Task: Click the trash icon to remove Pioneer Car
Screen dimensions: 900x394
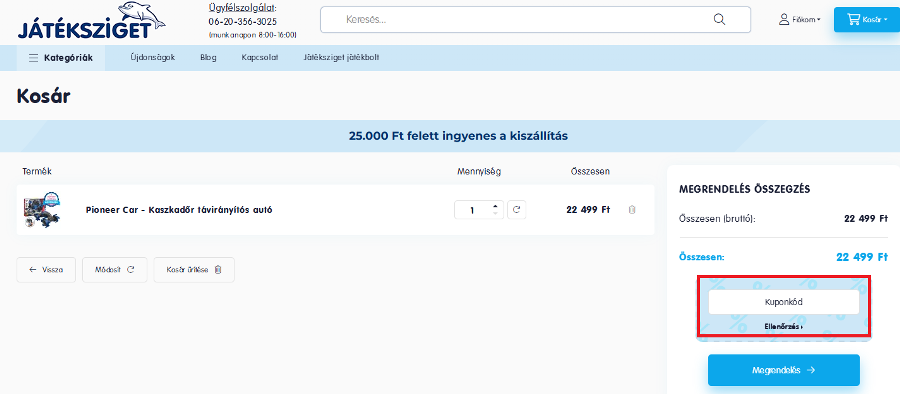Action: point(632,210)
